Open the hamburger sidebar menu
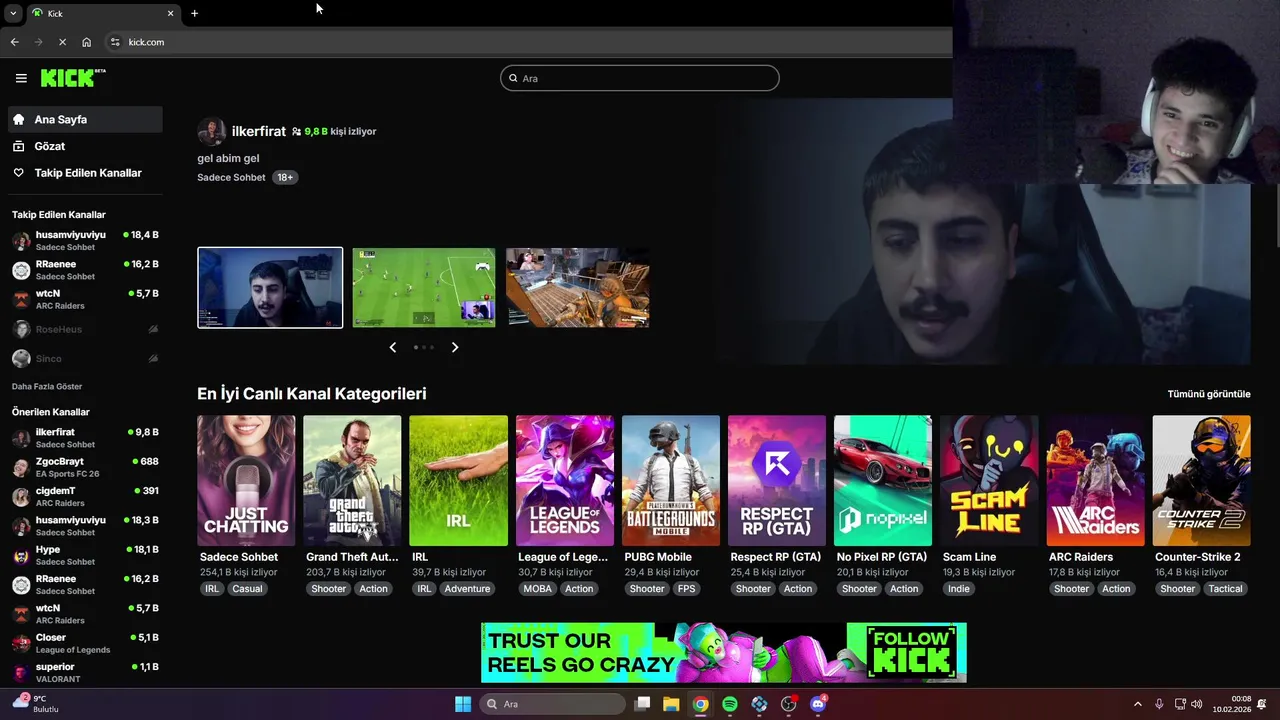The height and width of the screenshot is (720, 1280). [x=21, y=78]
